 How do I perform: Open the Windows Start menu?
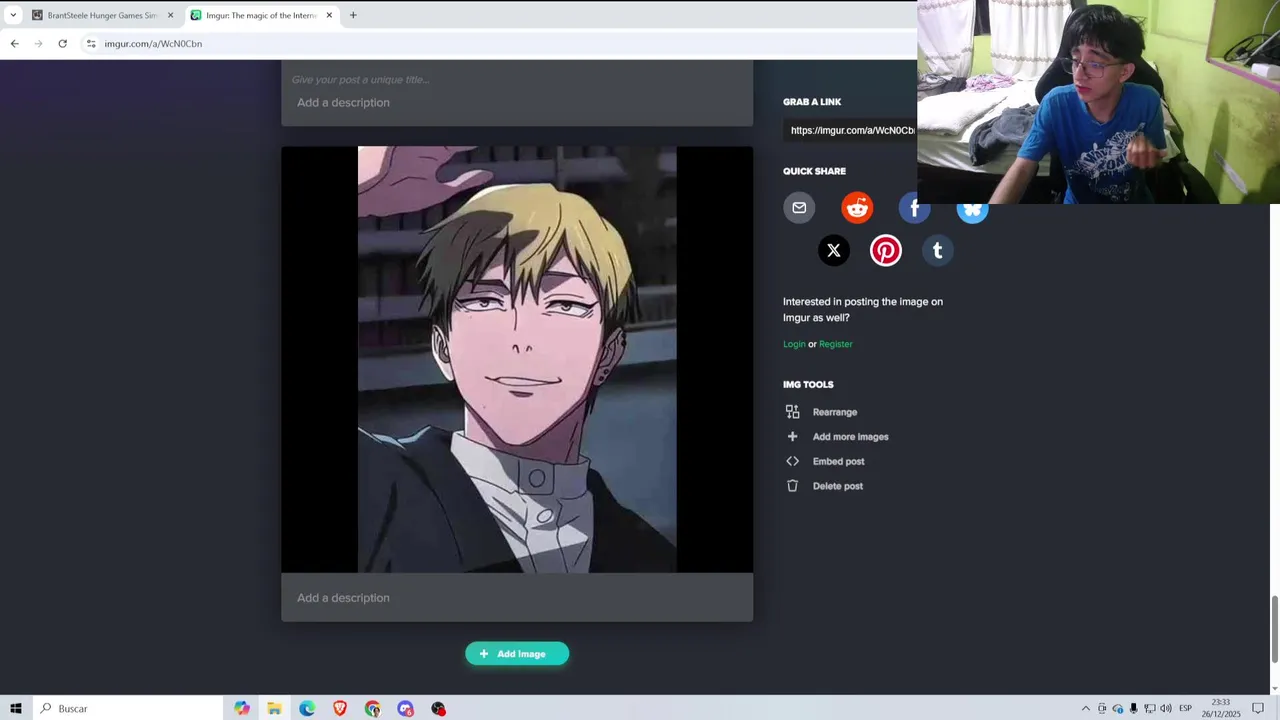[16, 708]
